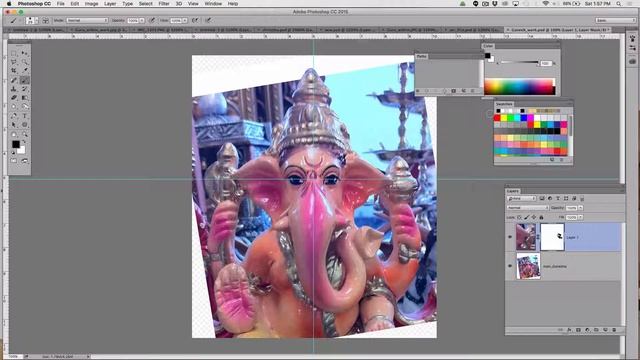Open the workspace switcher dropdown
The width and height of the screenshot is (640, 360).
click(x=615, y=20)
